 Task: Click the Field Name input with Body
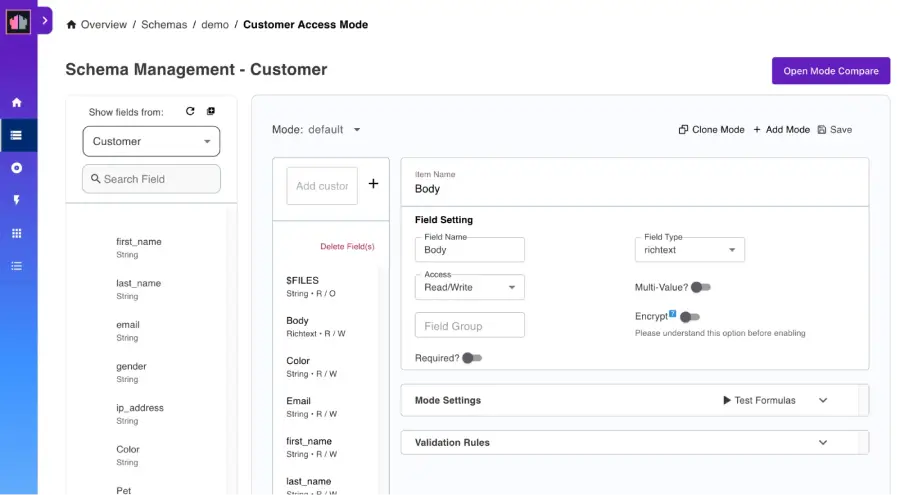(x=470, y=250)
